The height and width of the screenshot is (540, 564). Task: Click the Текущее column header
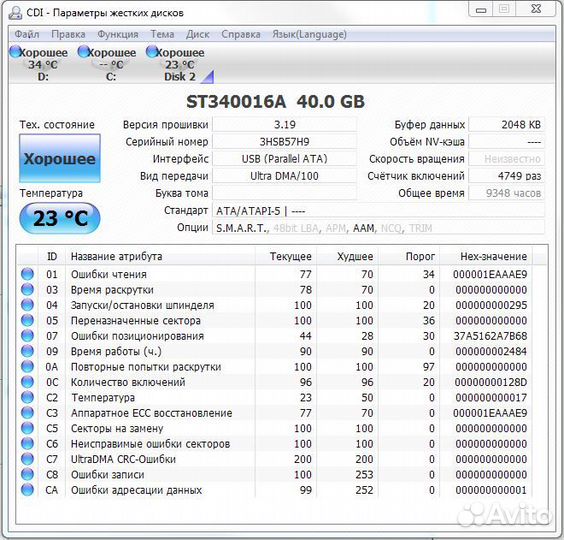(x=286, y=256)
